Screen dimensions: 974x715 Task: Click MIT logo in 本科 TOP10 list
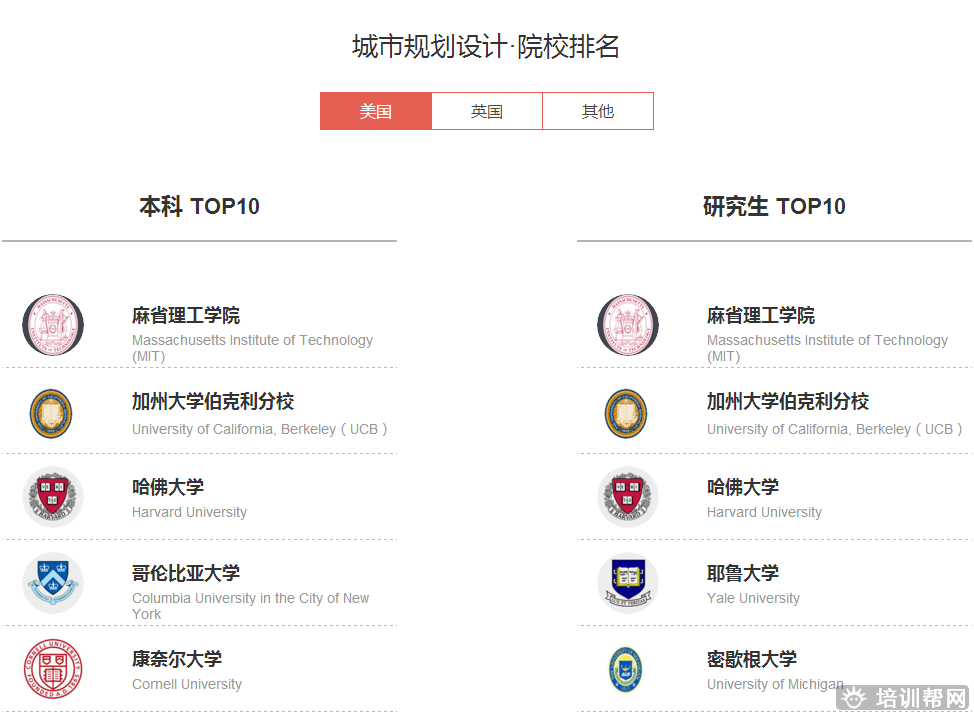coord(53,325)
